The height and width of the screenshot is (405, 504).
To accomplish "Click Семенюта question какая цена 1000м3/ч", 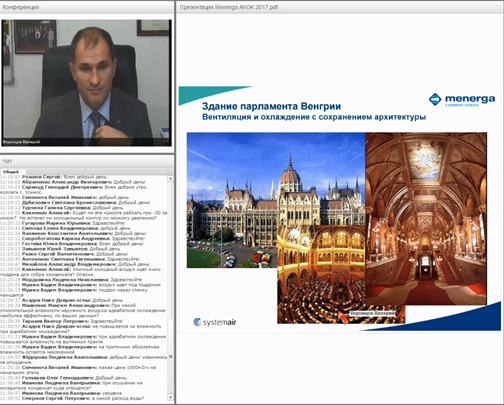I will (x=78, y=370).
